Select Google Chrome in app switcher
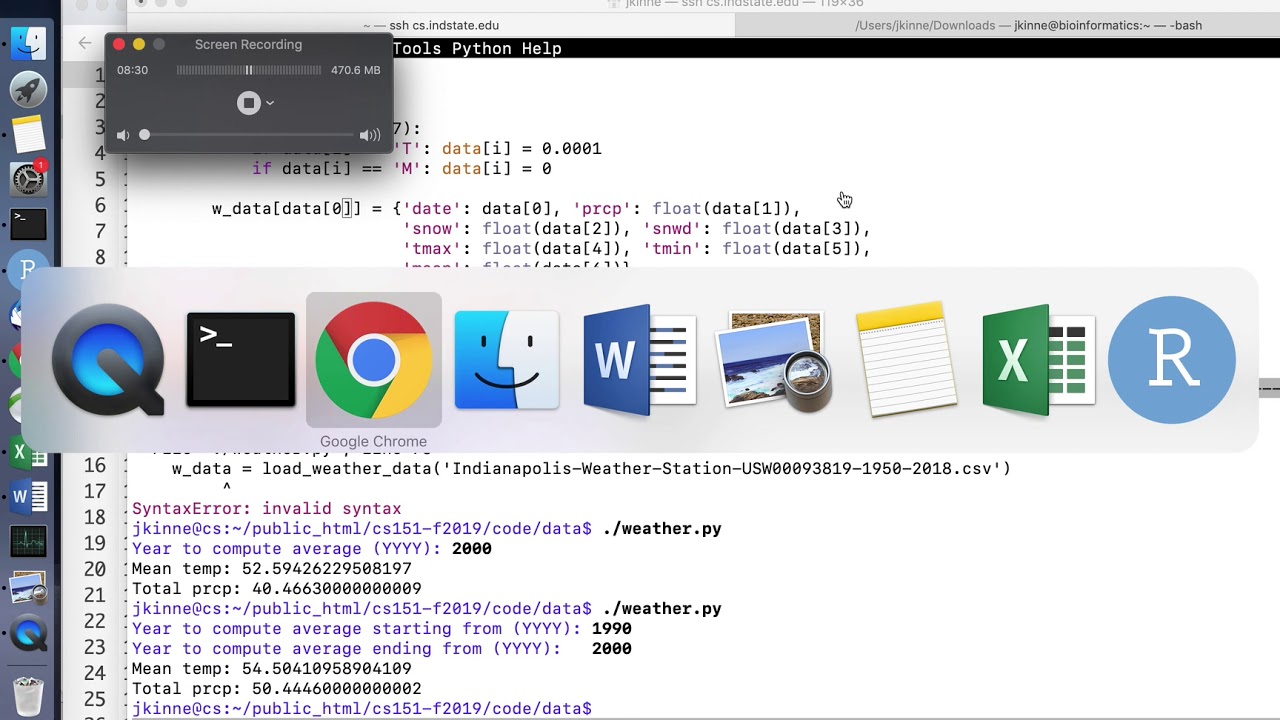This screenshot has width=1280, height=720. click(x=373, y=360)
